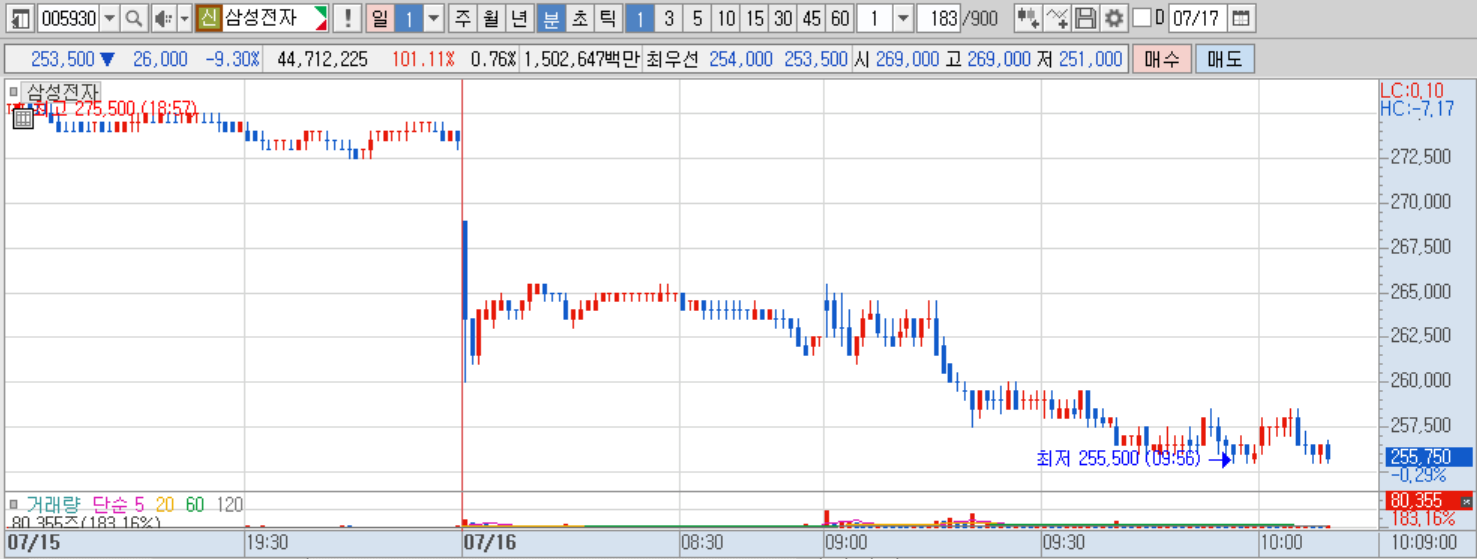This screenshot has height=559, width=1477.
Task: Choose the 15-minute interval tab
Action: point(755,18)
